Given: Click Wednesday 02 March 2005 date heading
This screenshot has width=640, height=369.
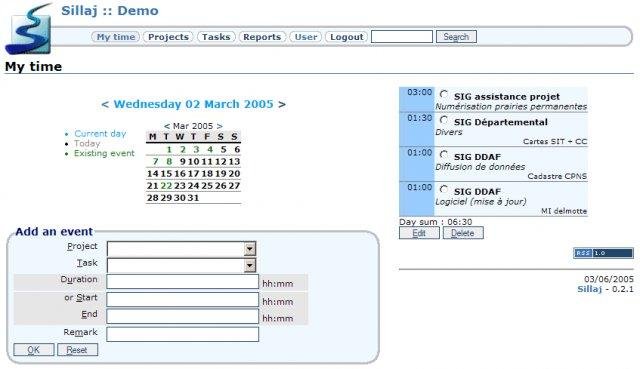Looking at the screenshot, I should (193, 104).
